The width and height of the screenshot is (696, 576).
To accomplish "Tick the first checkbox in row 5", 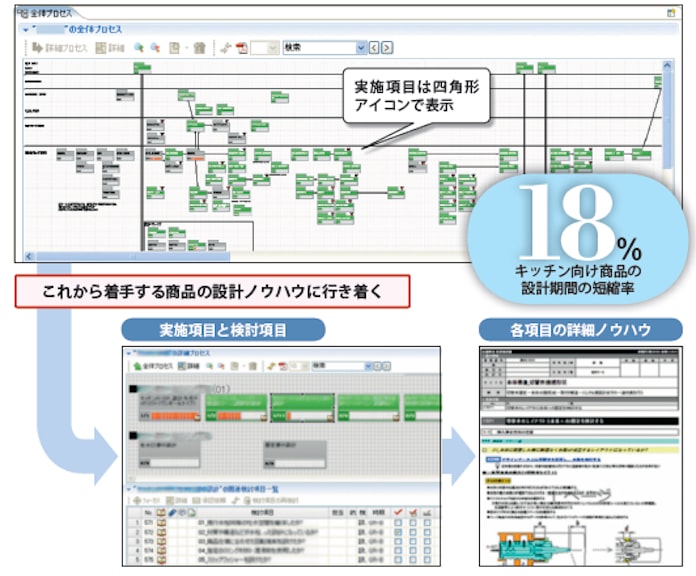I will click(x=398, y=560).
